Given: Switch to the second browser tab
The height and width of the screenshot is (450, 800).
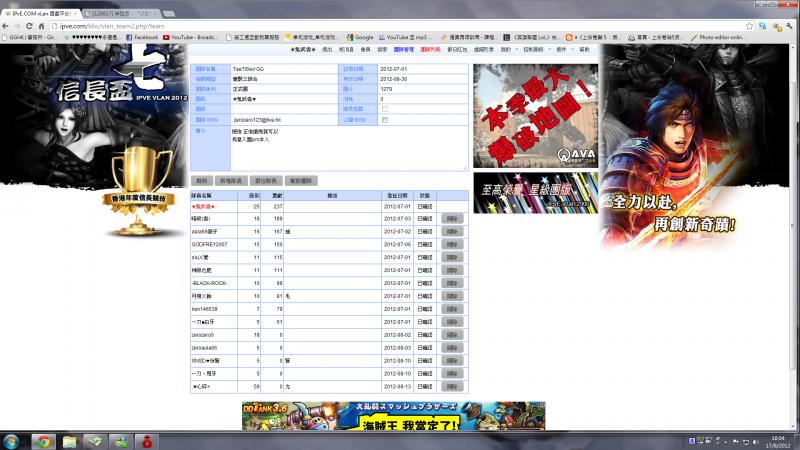Looking at the screenshot, I should point(121,13).
